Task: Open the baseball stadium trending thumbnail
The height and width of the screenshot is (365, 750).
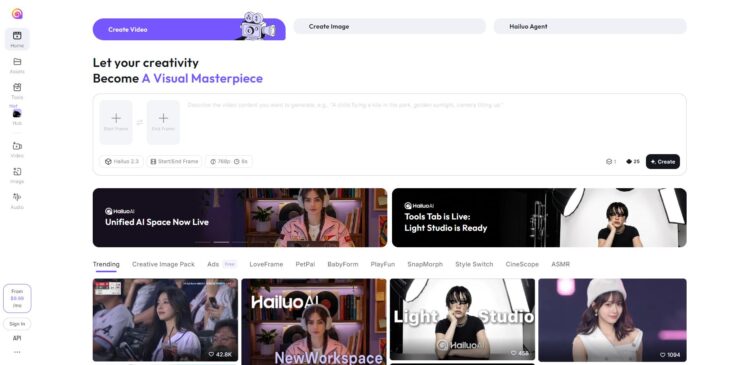Action: (x=165, y=320)
